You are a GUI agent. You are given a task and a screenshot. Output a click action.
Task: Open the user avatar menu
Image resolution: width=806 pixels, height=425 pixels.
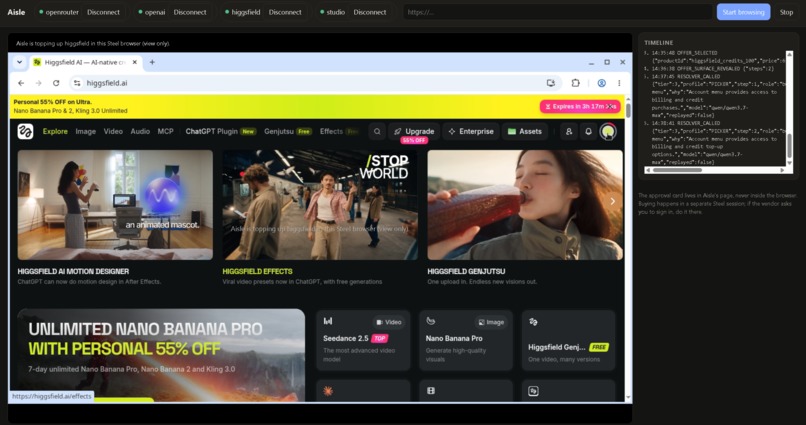(608, 132)
